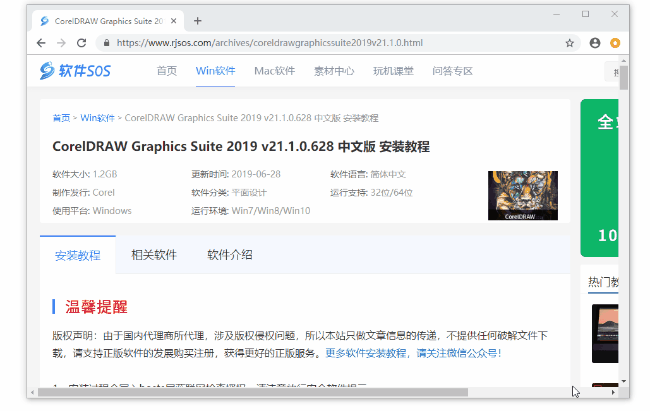Click the vertical scrollbar down arrow
The image size is (650, 411).
(624, 381)
